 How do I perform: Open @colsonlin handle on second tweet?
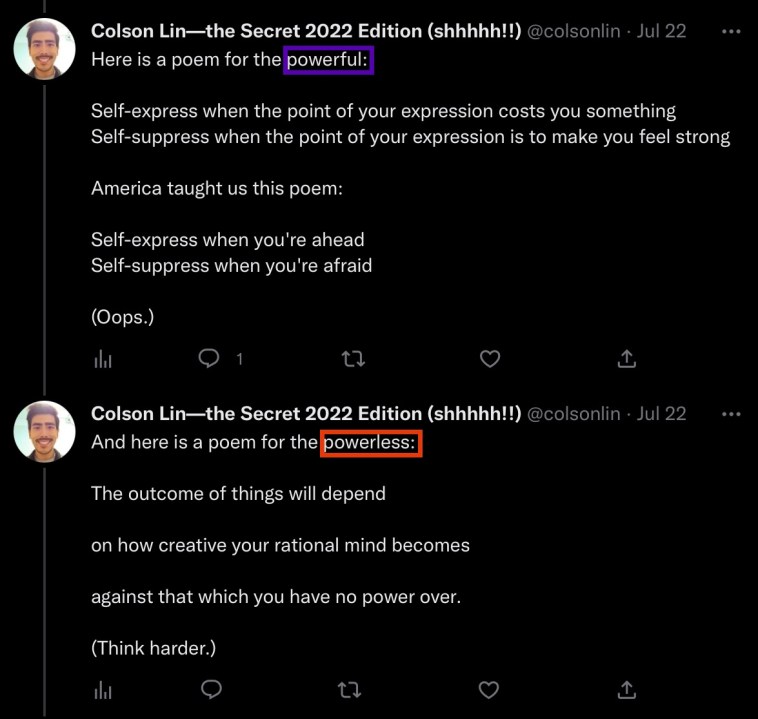point(575,414)
